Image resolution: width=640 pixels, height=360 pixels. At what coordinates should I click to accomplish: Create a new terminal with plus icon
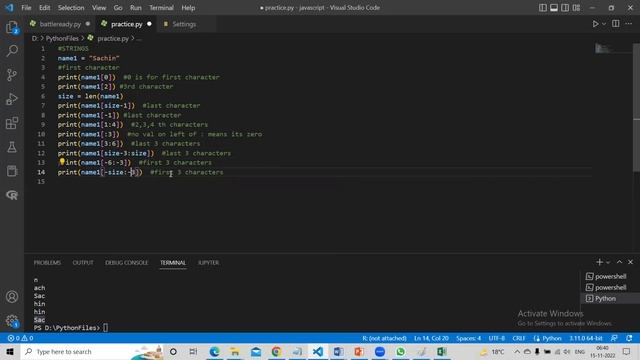[599, 262]
